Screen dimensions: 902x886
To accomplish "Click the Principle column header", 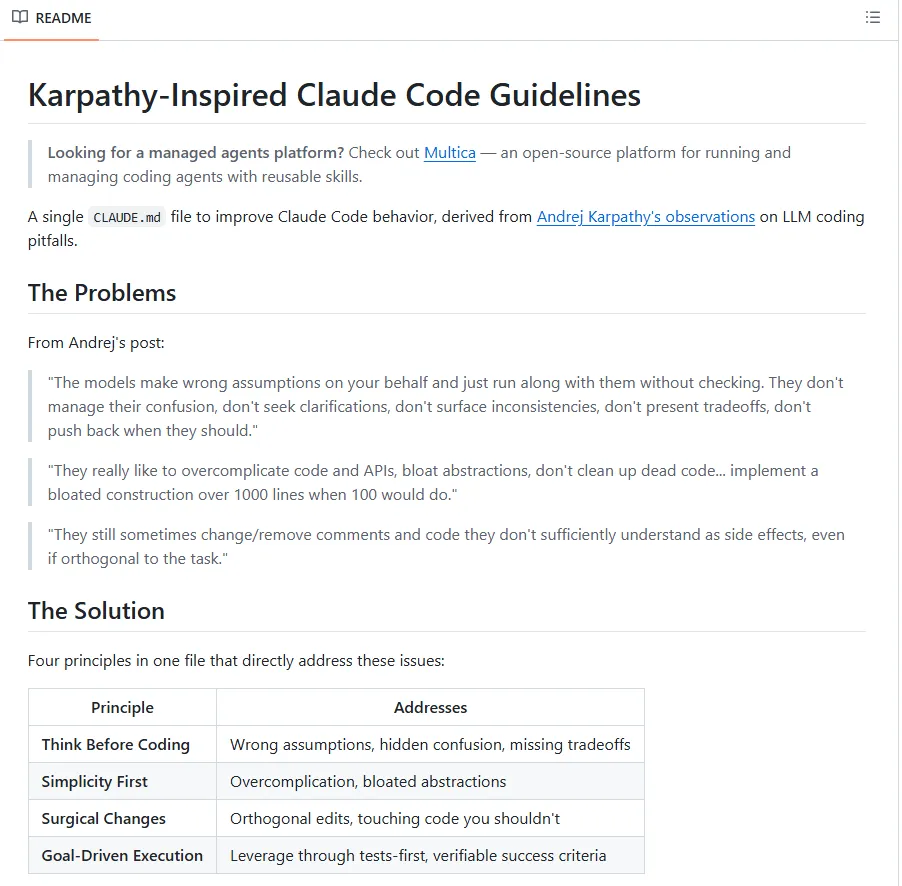I will [x=122, y=707].
